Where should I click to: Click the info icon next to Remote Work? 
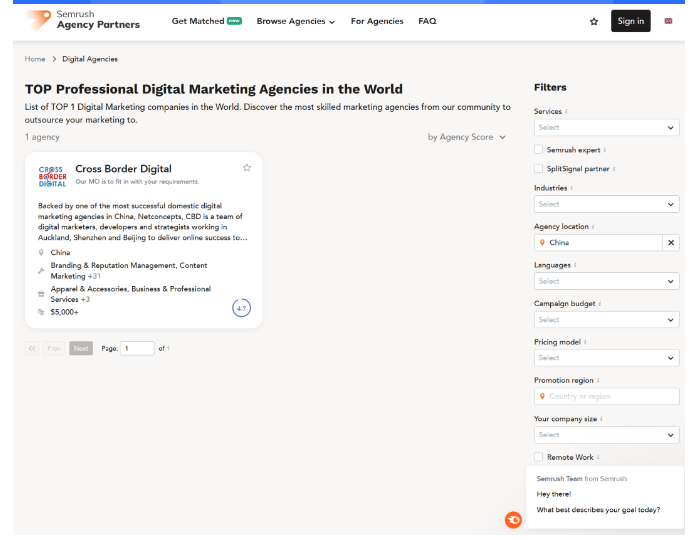click(x=598, y=457)
